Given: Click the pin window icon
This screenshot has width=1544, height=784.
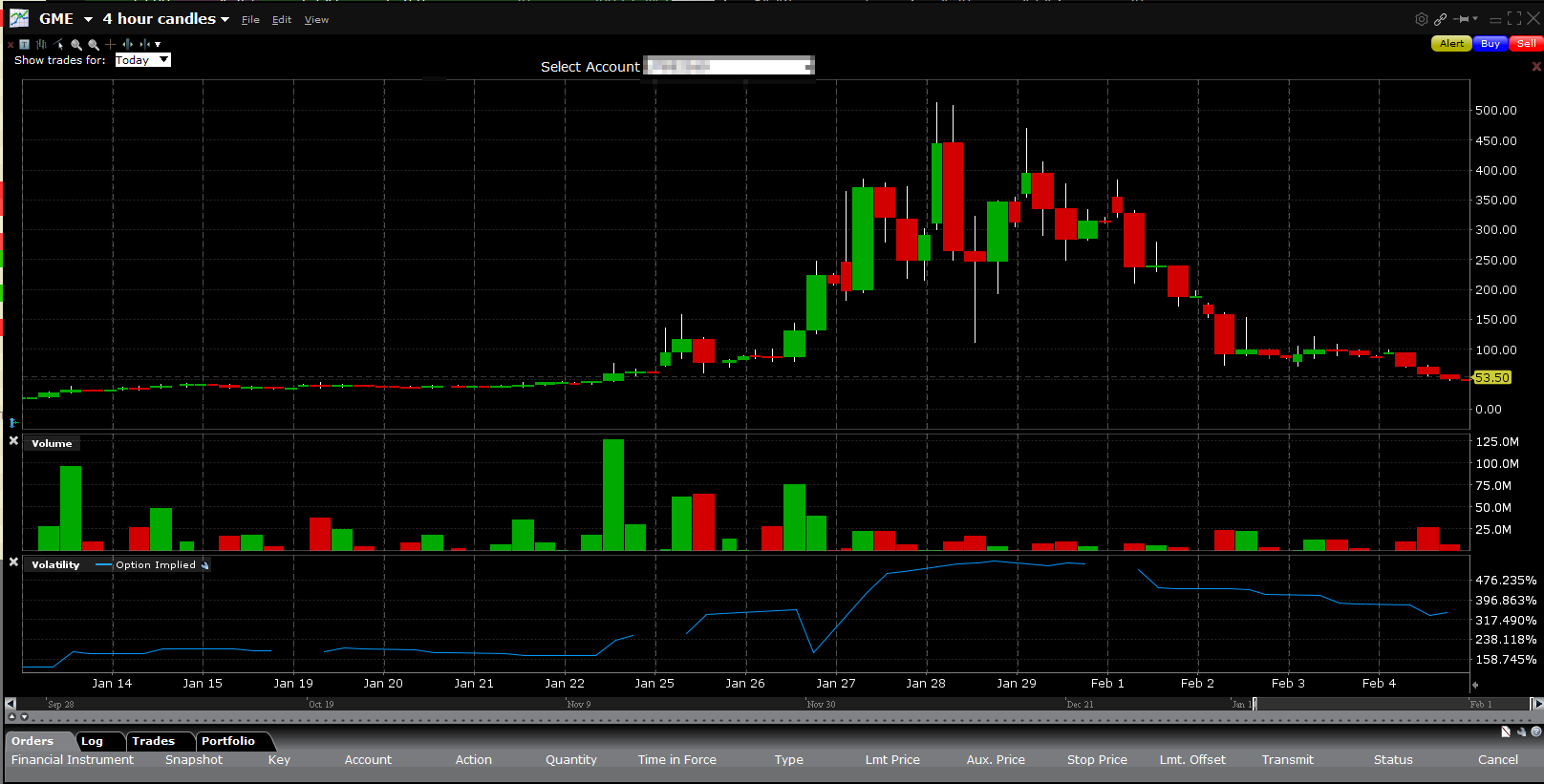Looking at the screenshot, I should (1462, 19).
